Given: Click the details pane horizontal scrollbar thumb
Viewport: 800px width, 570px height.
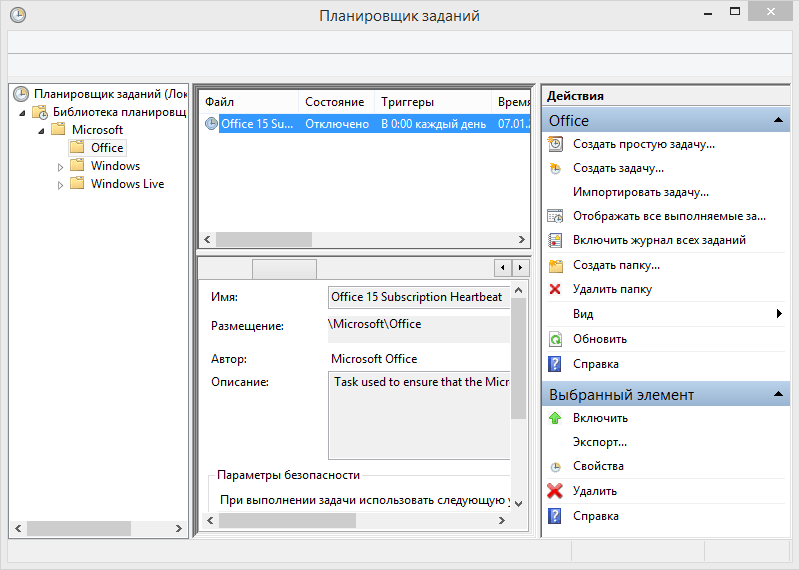Looking at the screenshot, I should coord(287,520).
